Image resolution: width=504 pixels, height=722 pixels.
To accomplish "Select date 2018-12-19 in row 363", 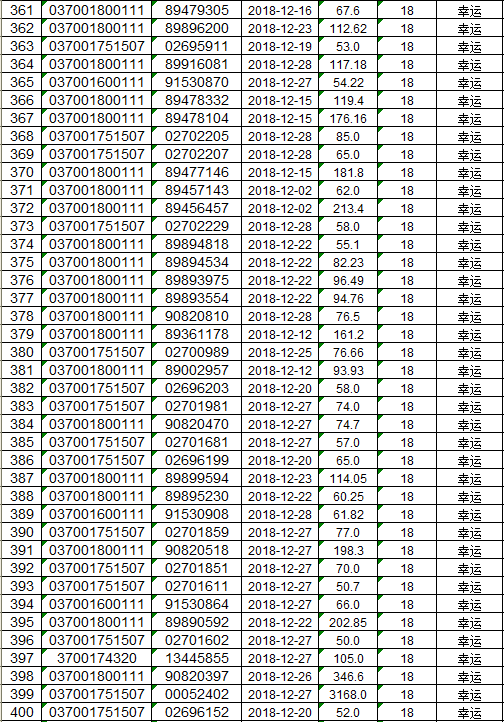I will click(280, 47).
